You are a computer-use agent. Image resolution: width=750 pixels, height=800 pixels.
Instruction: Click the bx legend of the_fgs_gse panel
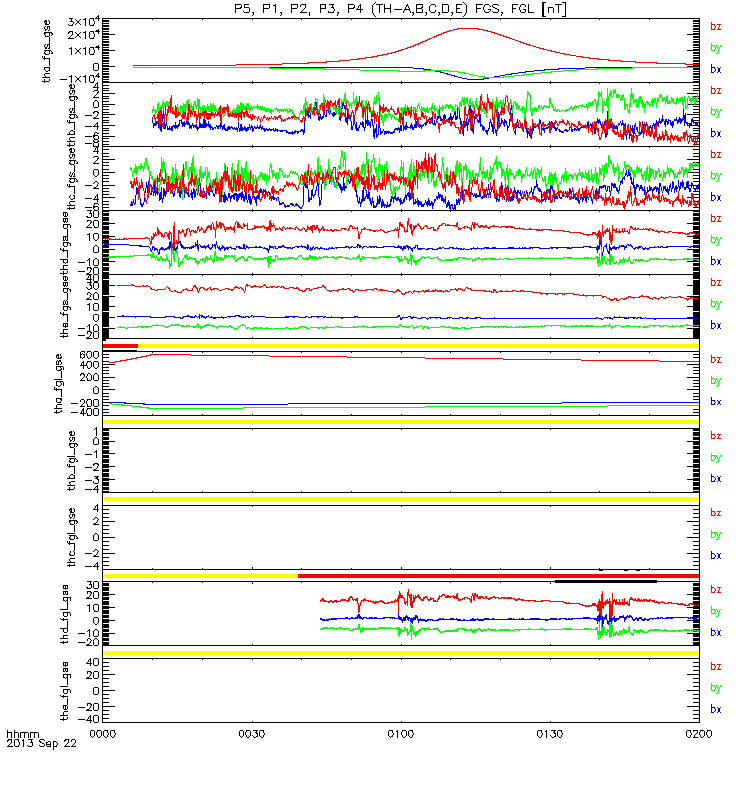[716, 325]
